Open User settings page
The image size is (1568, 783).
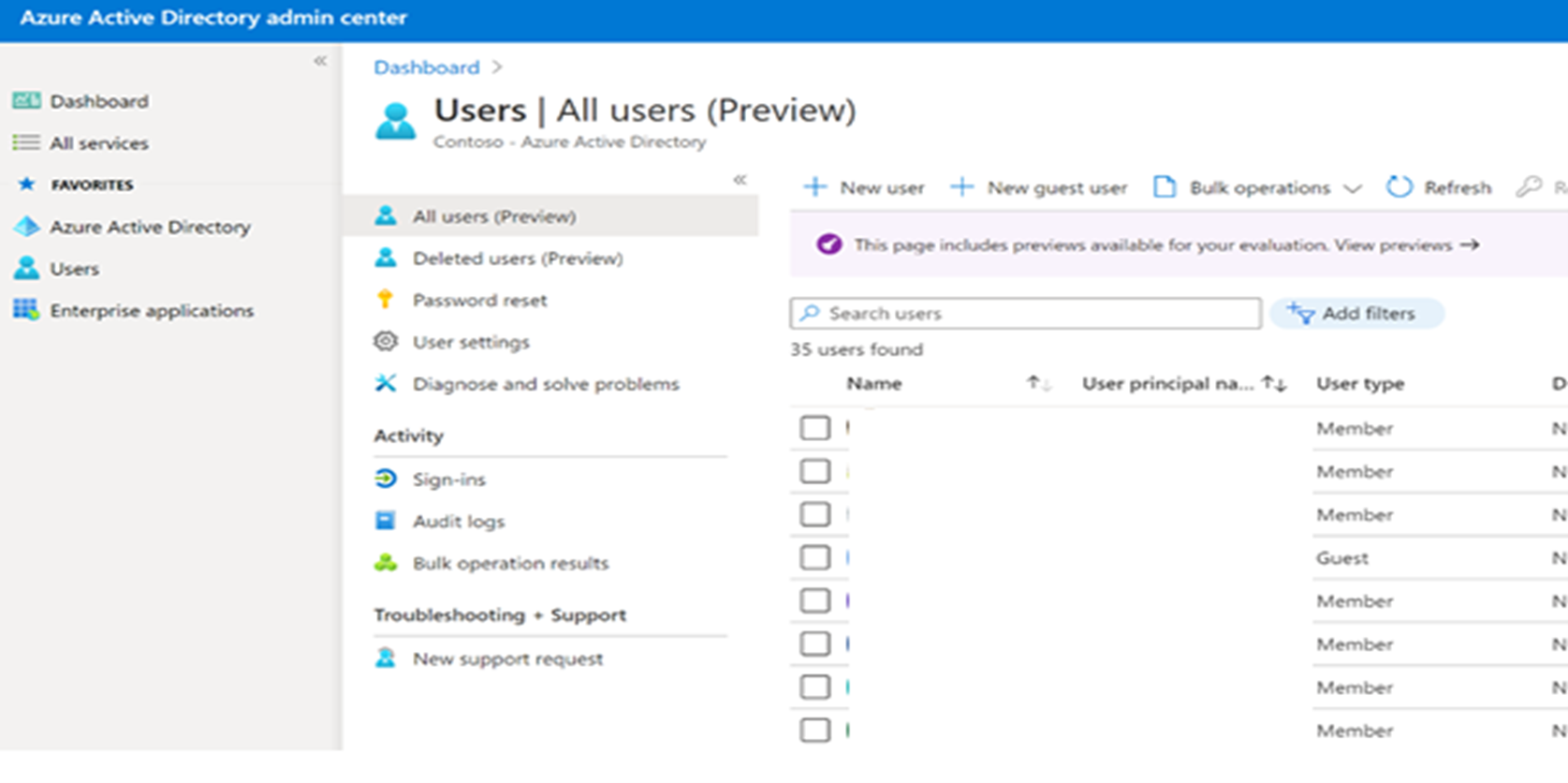click(471, 342)
